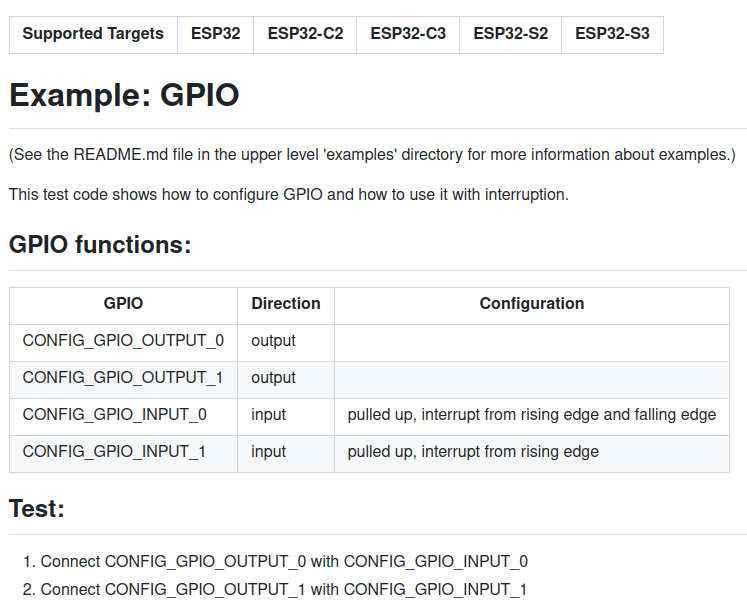Click the Configuration column header
This screenshot has width=747, height=605.
pyautogui.click(x=531, y=304)
